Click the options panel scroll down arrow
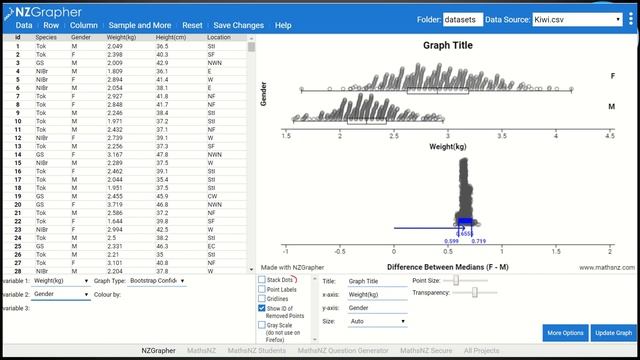640x360 pixels. (x=315, y=339)
